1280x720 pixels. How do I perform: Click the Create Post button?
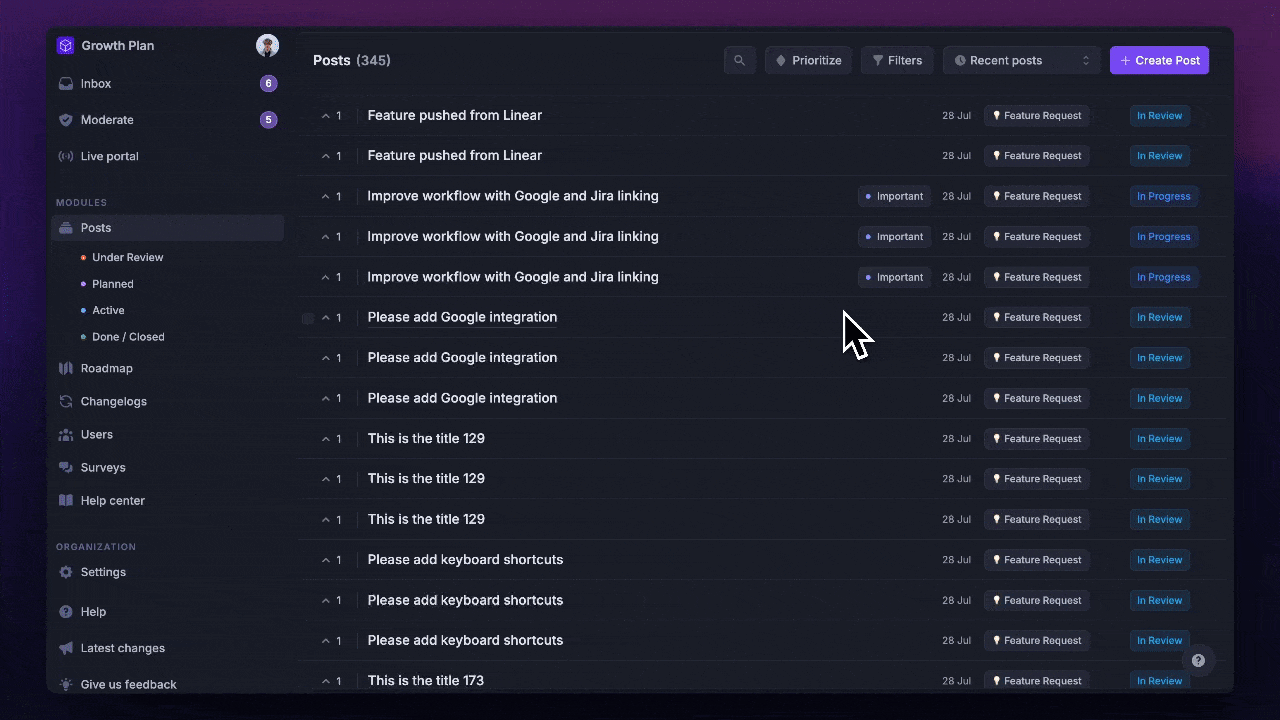point(1160,60)
